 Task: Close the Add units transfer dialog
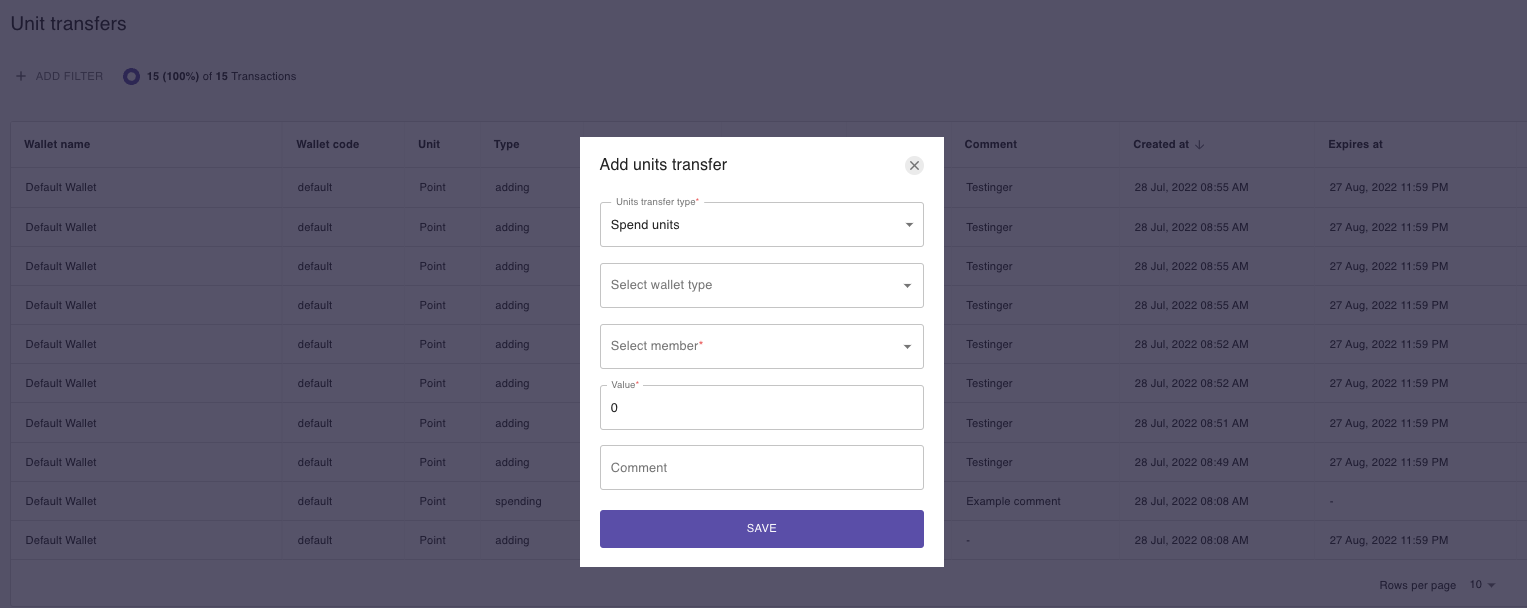click(x=914, y=166)
